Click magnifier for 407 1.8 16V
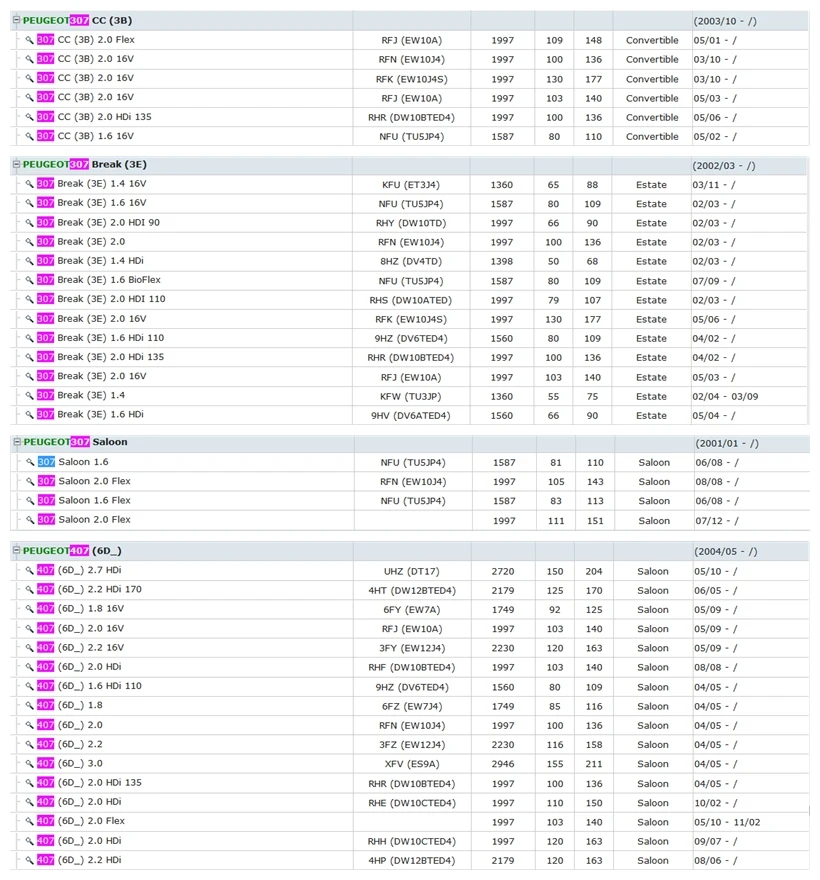This screenshot has width=820, height=880. (x=29, y=609)
